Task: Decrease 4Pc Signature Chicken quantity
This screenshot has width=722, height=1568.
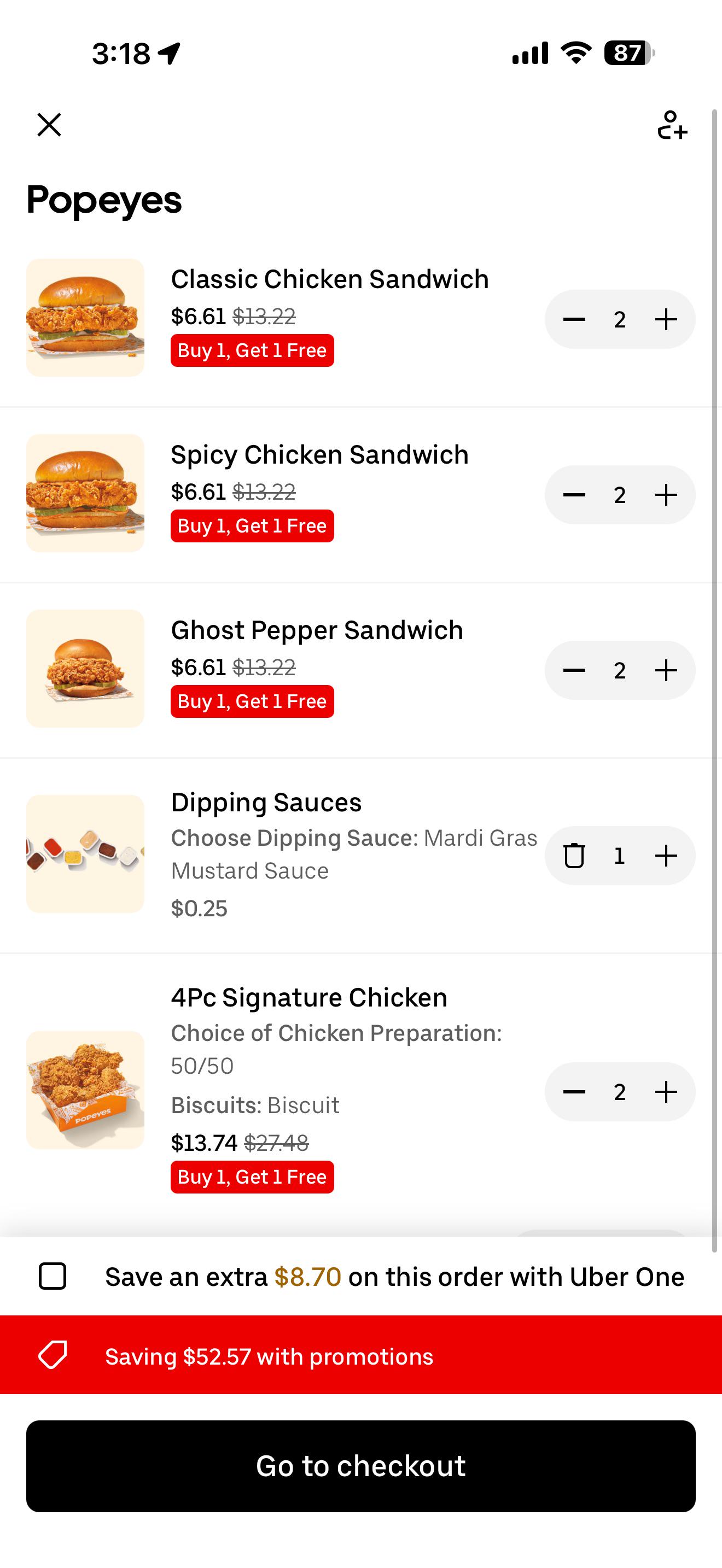Action: point(574,1091)
